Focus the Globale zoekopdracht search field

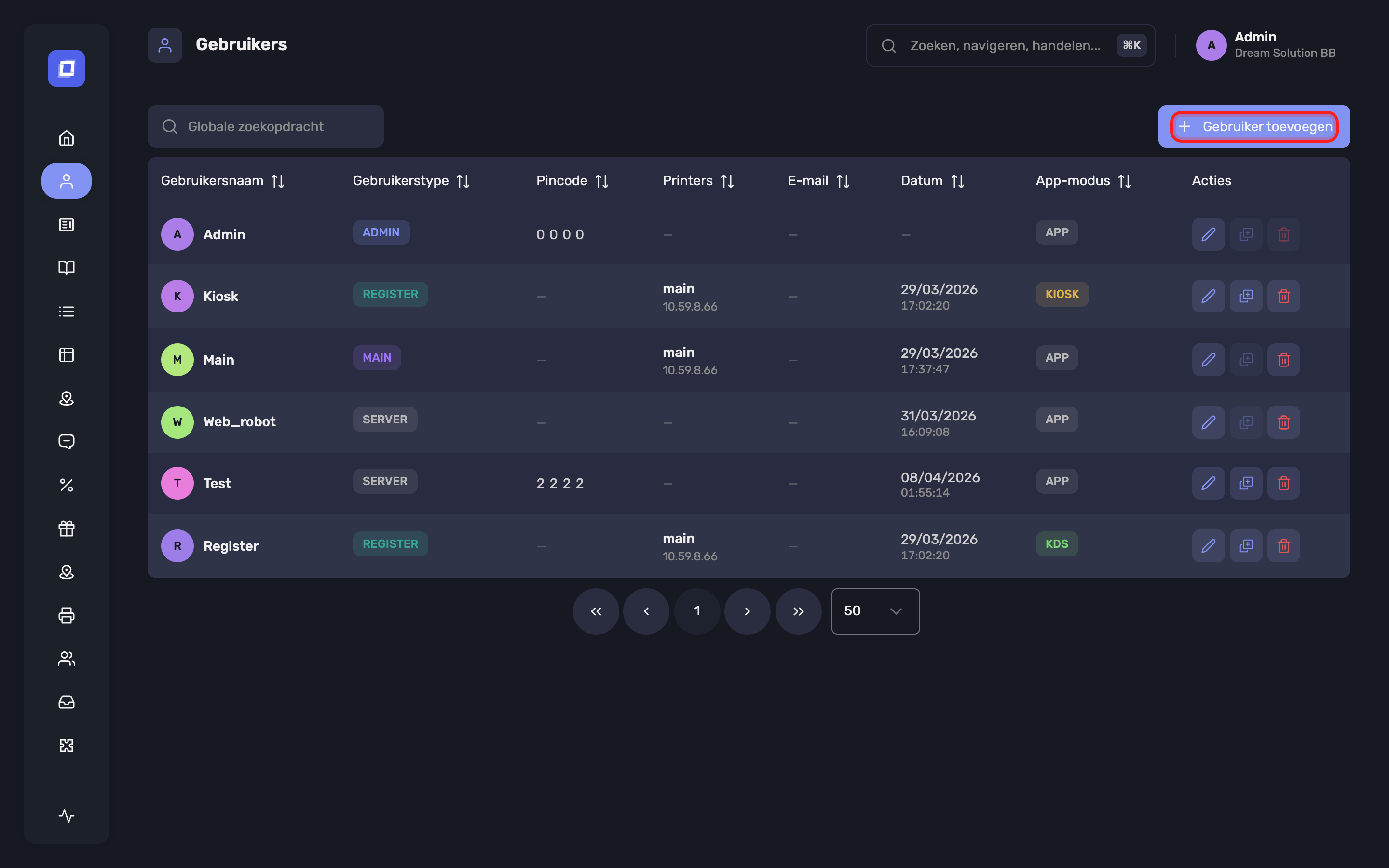tap(265, 126)
